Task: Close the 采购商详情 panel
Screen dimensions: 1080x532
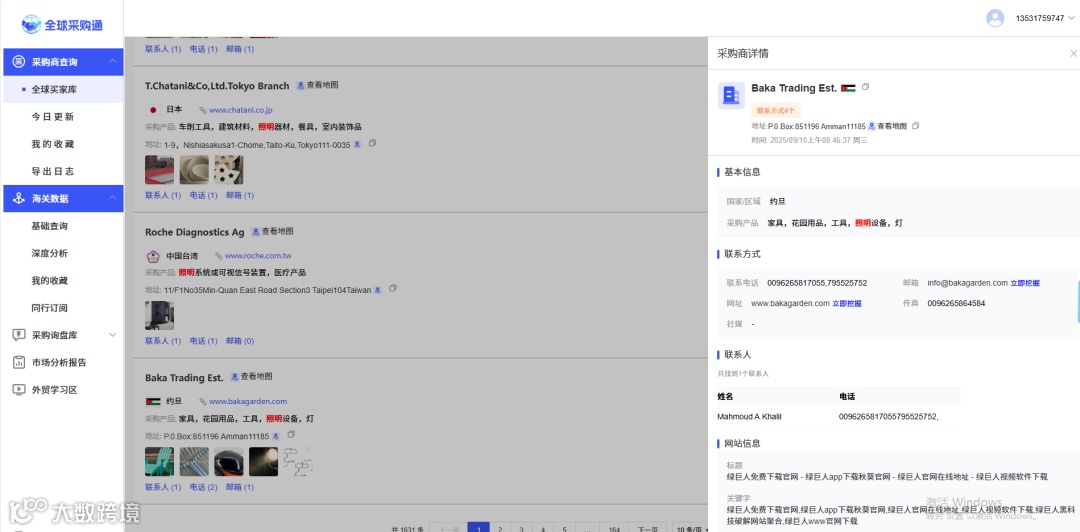Action: [x=1073, y=54]
